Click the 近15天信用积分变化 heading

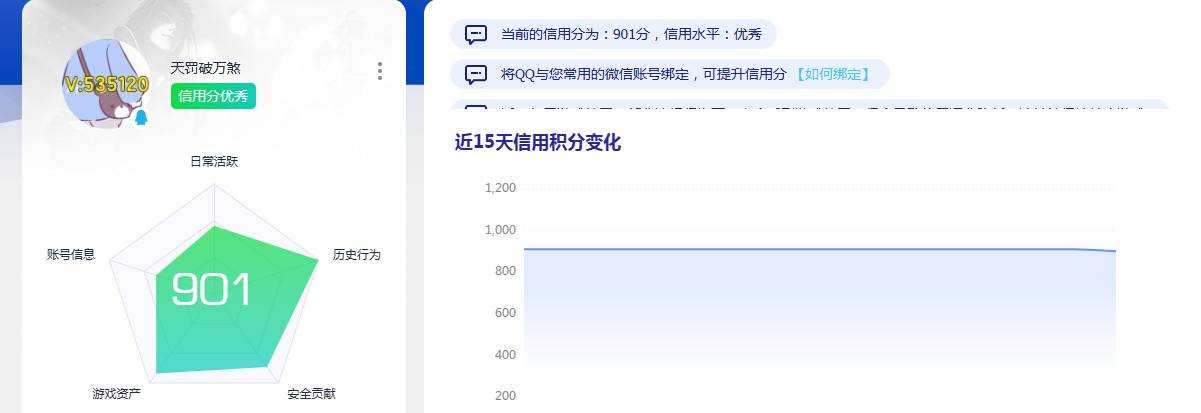pyautogui.click(x=538, y=143)
